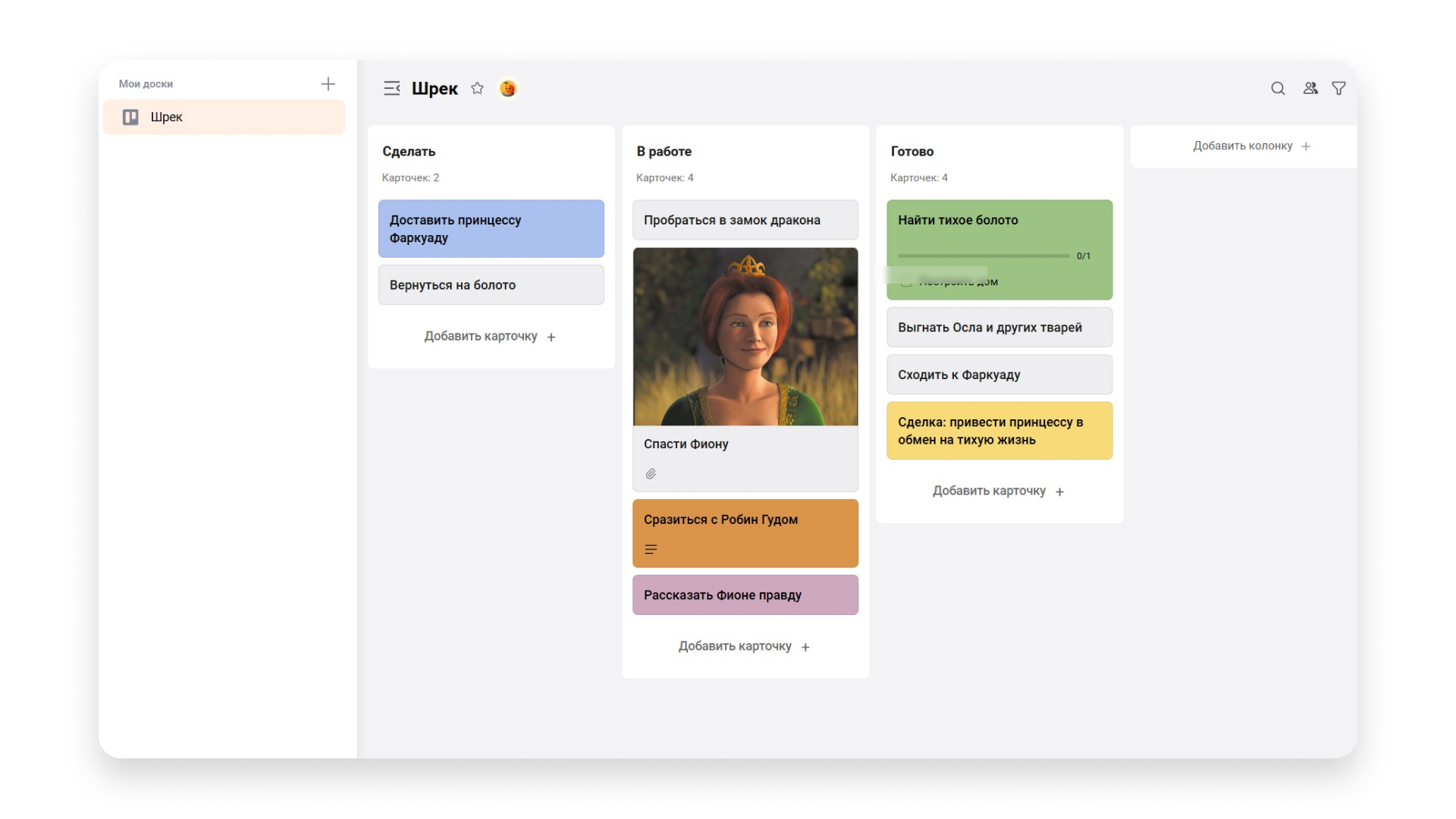Click the board icon beside Шрек in sidebar
This screenshot has height=819, width=1456.
pyautogui.click(x=130, y=117)
